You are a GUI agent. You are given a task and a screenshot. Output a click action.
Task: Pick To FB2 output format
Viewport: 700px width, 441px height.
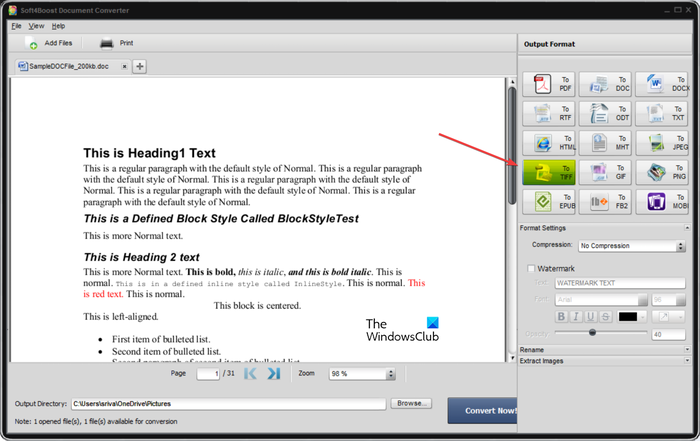click(x=605, y=202)
